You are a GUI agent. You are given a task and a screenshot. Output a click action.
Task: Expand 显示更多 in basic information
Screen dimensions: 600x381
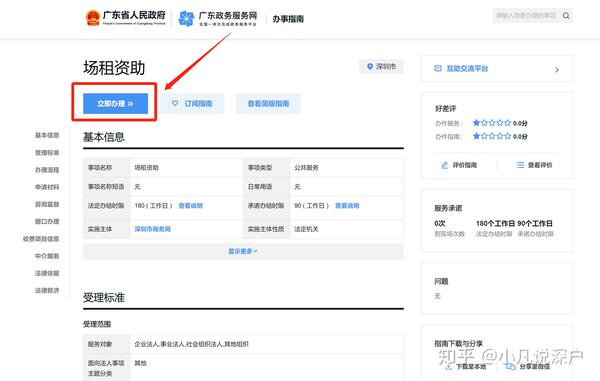pyautogui.click(x=243, y=251)
